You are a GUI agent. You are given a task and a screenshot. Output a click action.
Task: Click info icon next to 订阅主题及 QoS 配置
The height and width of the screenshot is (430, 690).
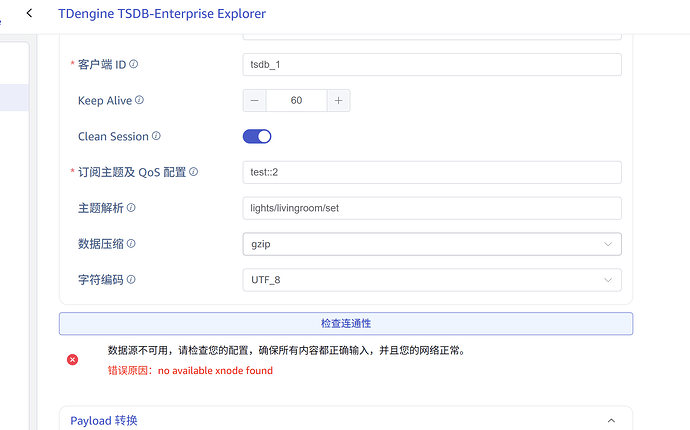pyautogui.click(x=194, y=172)
